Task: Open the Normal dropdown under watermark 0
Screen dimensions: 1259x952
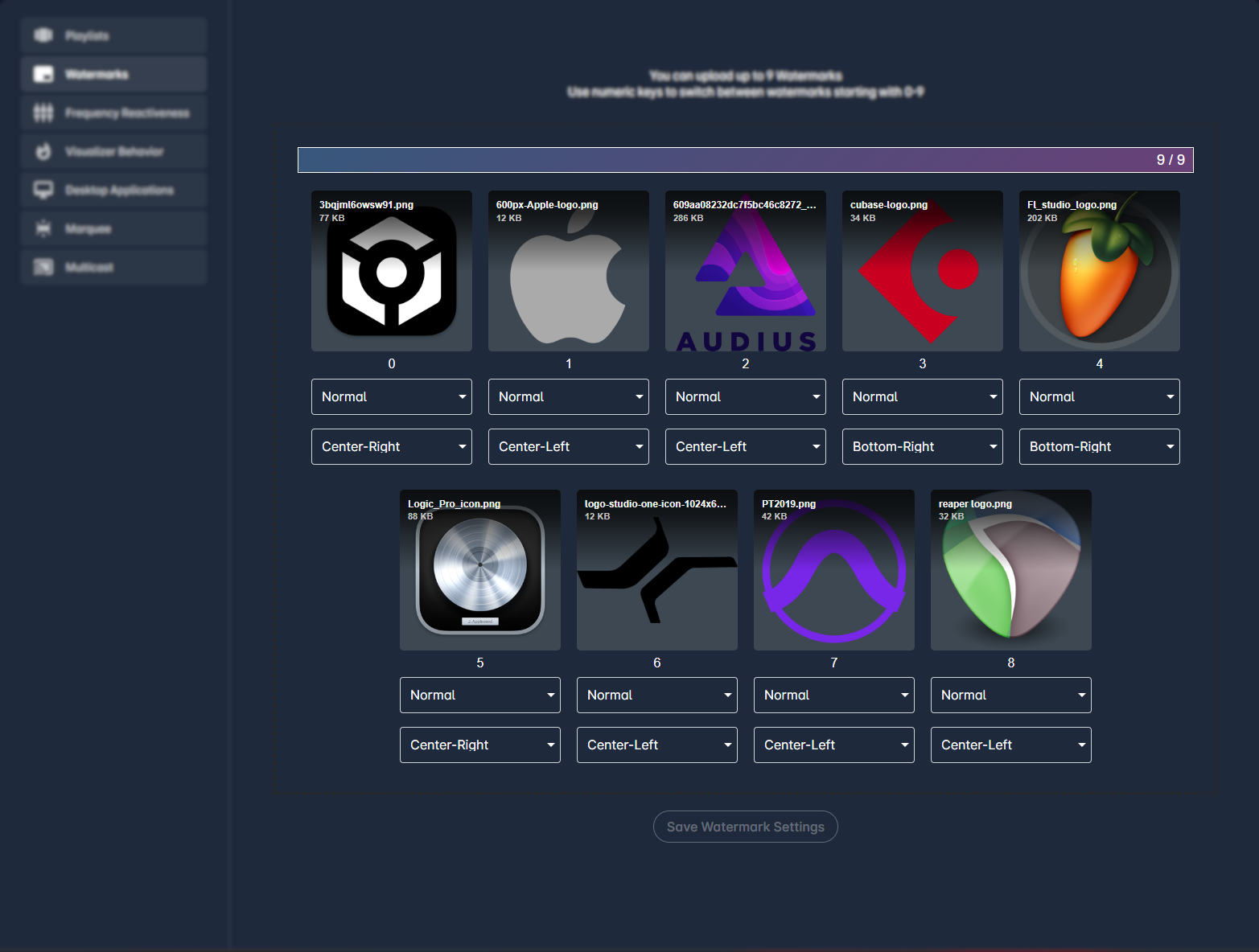Action: [x=391, y=396]
